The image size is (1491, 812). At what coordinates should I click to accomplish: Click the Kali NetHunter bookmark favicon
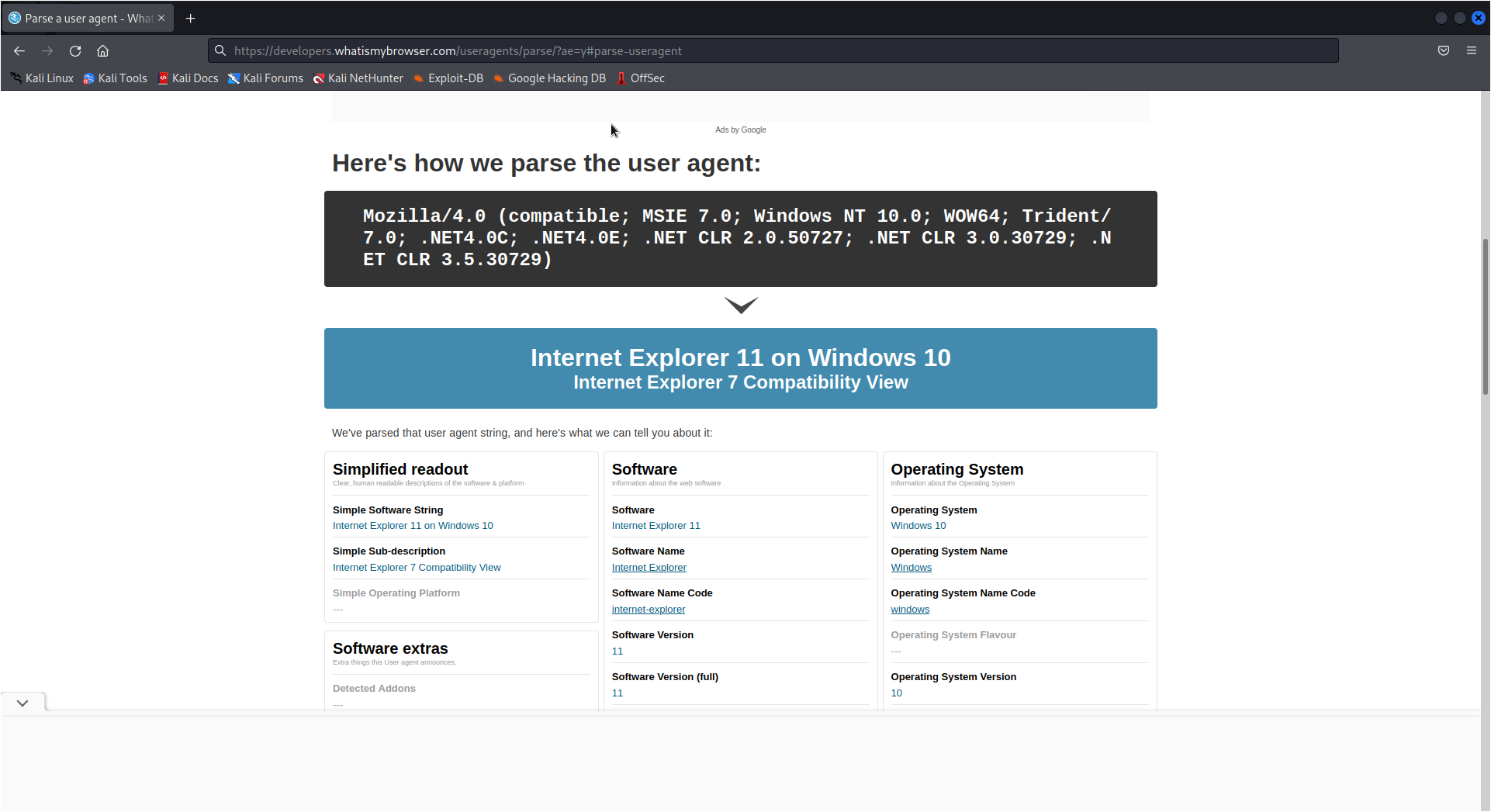pos(319,78)
